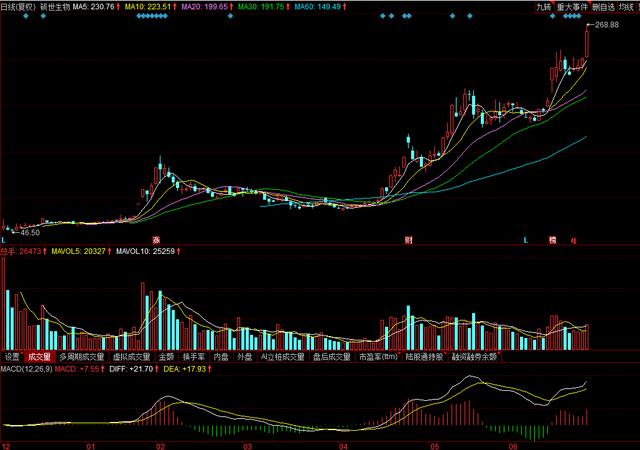The height and width of the screenshot is (450, 640).
Task: Open 设置 indicator settings
Action: pyautogui.click(x=12, y=356)
